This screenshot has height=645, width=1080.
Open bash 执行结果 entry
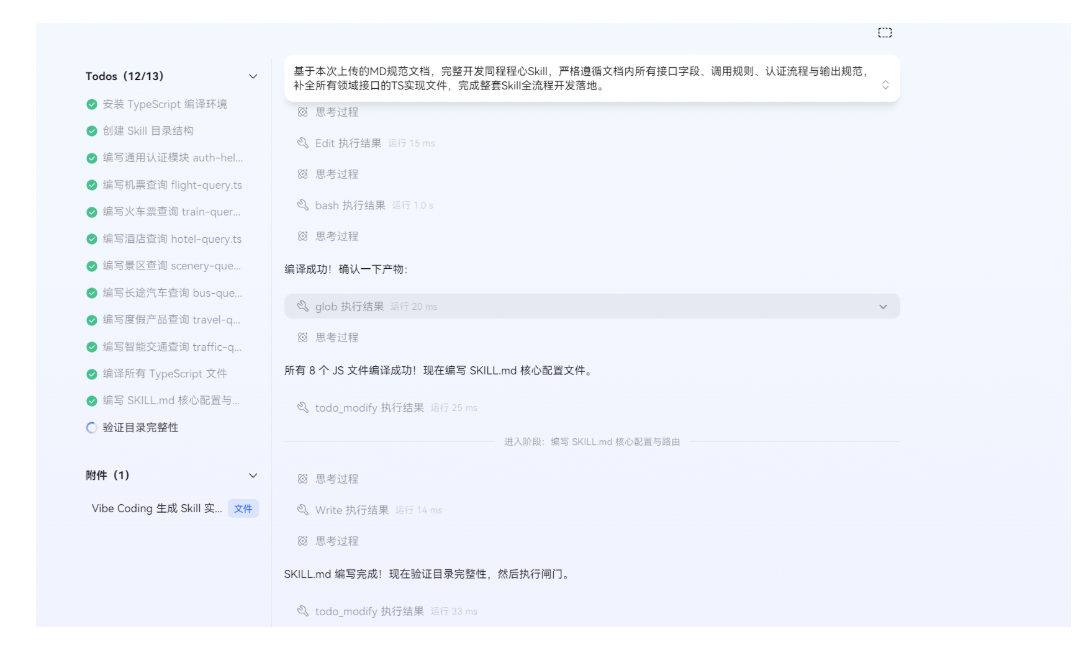click(x=350, y=205)
